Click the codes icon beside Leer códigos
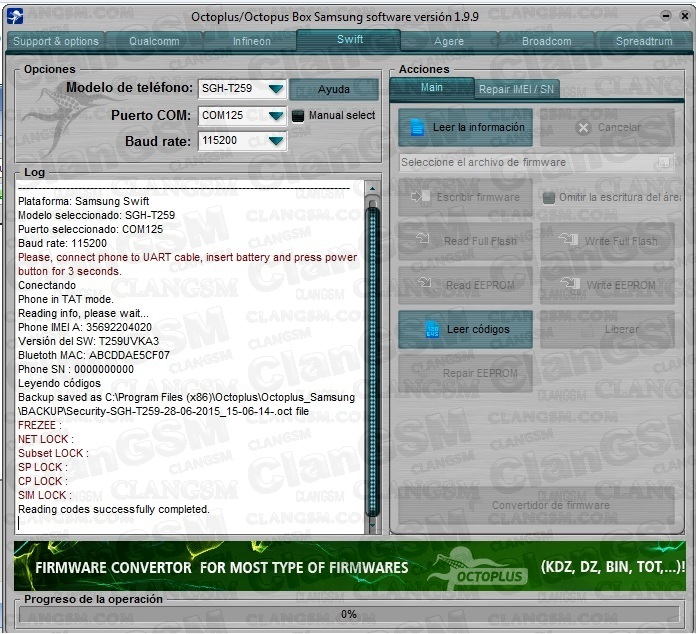Image resolution: width=696 pixels, height=634 pixels. pos(432,330)
